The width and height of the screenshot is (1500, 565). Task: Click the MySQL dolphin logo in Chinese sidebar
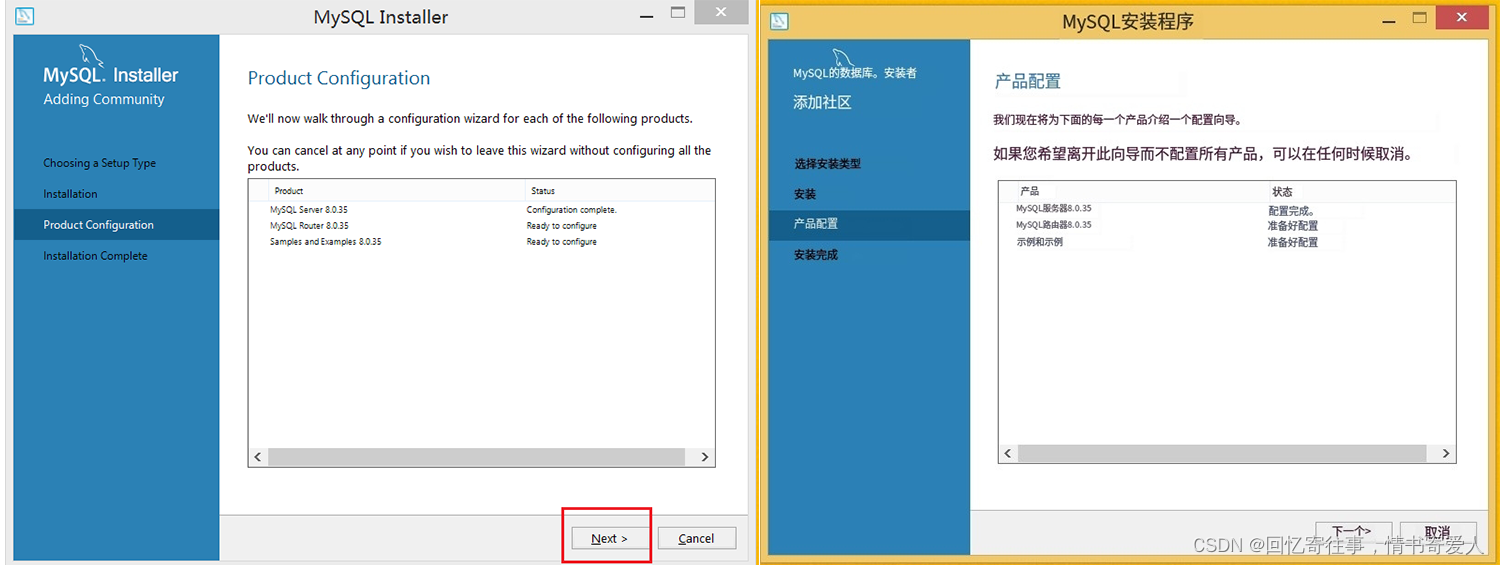click(x=844, y=59)
